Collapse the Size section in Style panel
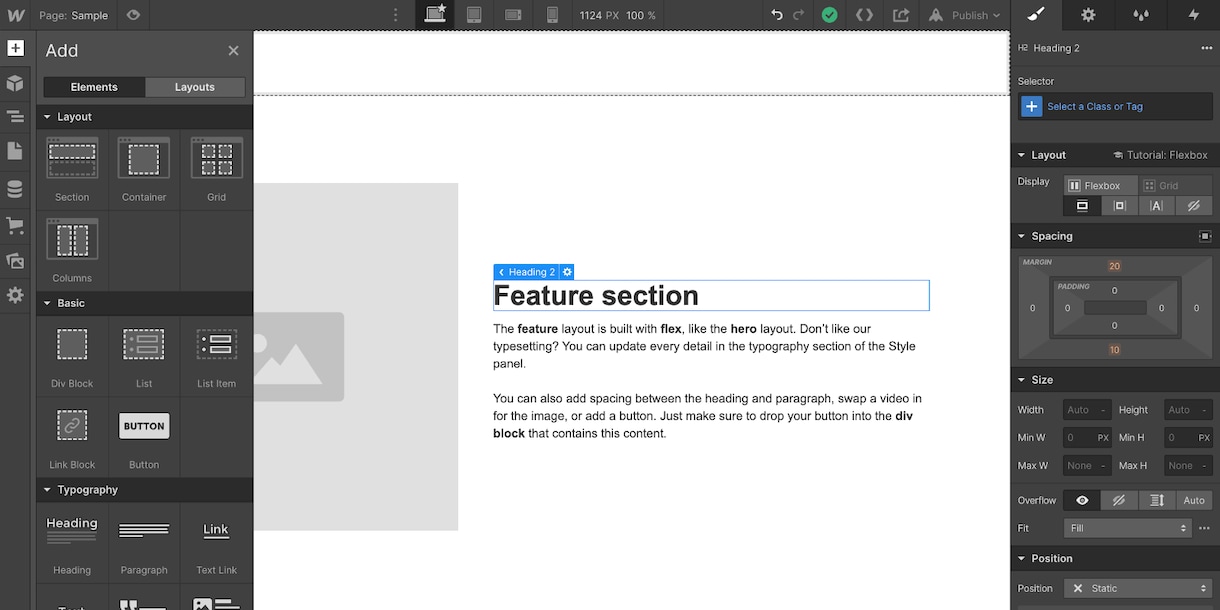Screen dimensions: 1220x610 click(x=1021, y=380)
